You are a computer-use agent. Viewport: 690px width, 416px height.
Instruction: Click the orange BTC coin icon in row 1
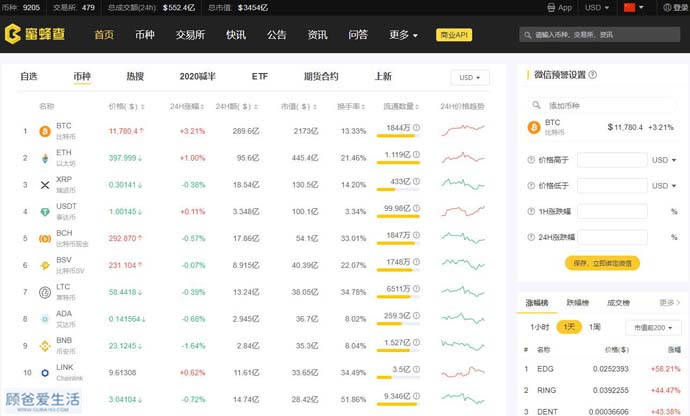coord(45,131)
